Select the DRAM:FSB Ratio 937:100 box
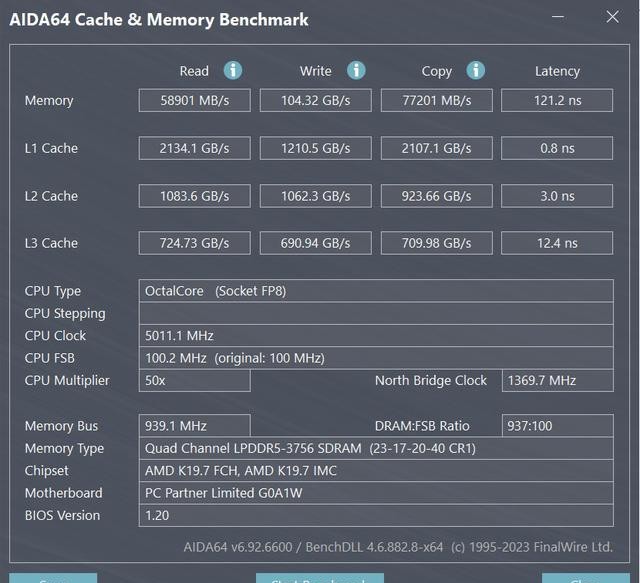 (x=557, y=426)
